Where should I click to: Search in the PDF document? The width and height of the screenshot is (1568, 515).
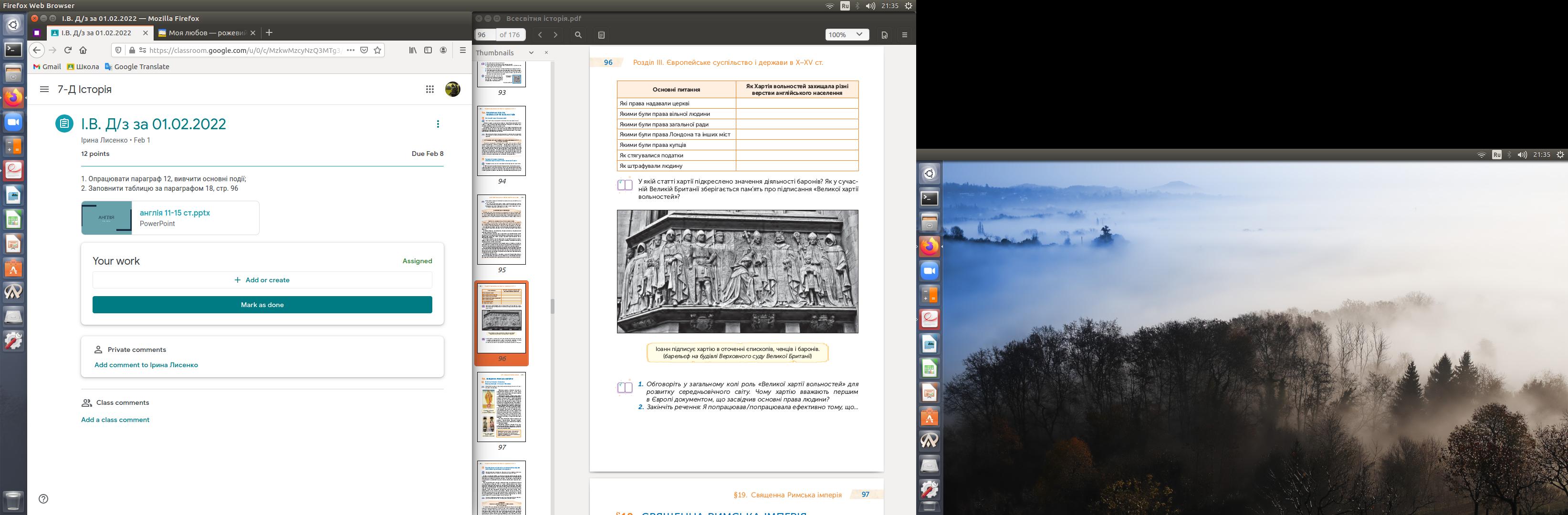click(x=578, y=35)
